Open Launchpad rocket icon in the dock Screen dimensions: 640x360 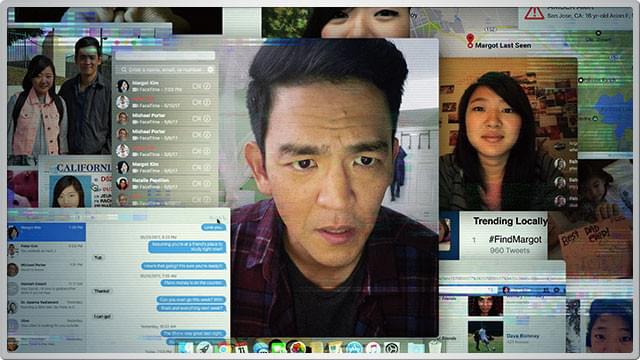[x=204, y=348]
